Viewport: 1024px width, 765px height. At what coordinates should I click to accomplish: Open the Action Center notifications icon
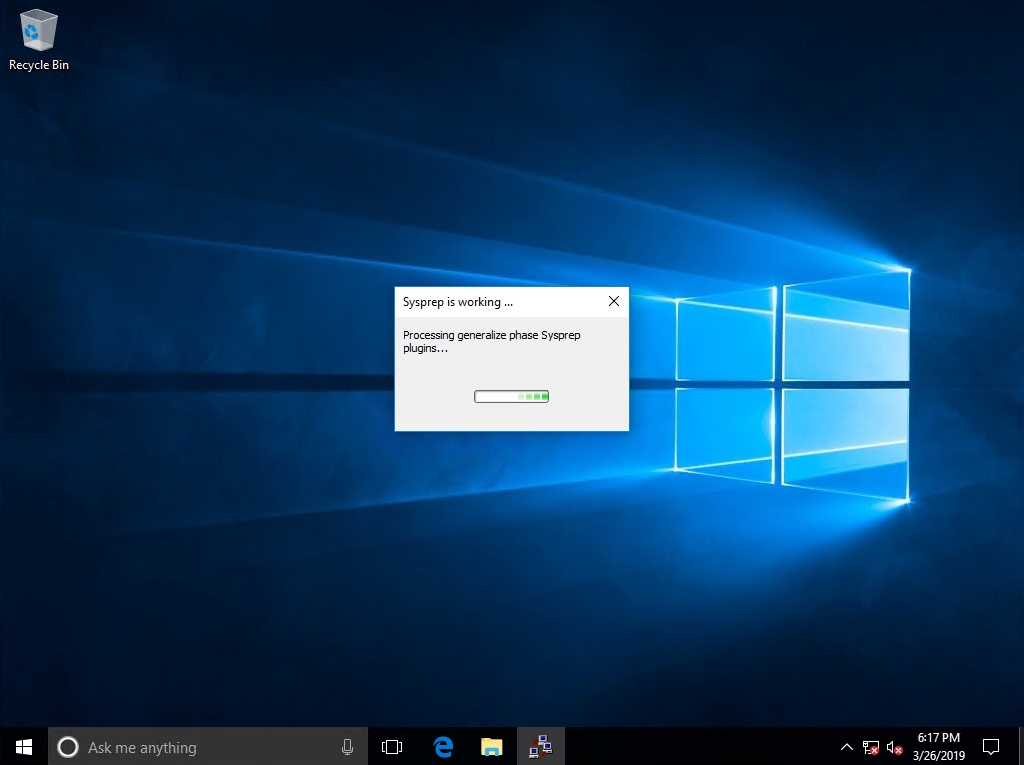click(x=991, y=747)
